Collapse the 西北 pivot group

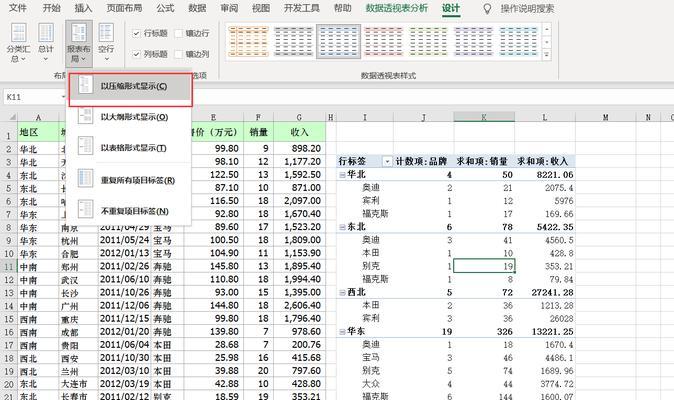point(343,293)
